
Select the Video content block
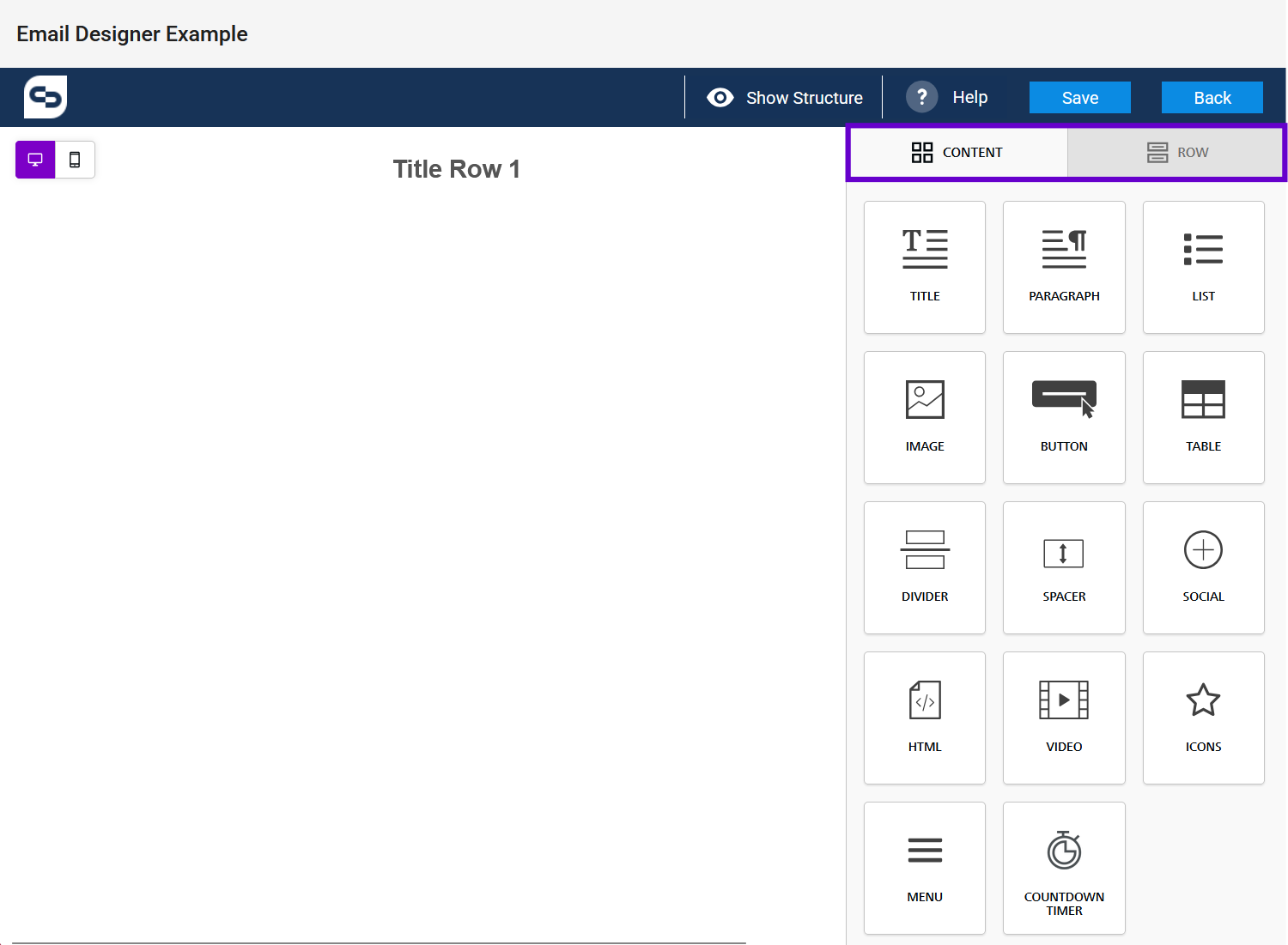[x=1064, y=718]
